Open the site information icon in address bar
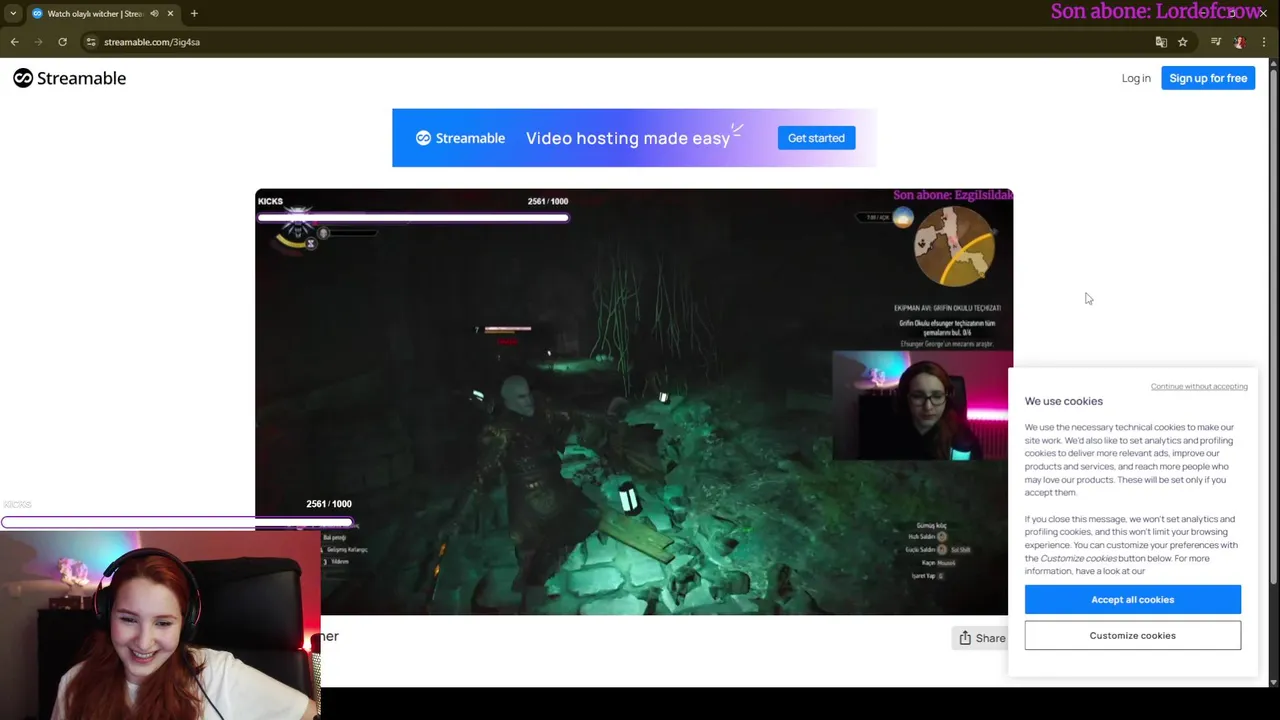This screenshot has height=720, width=1280. pyautogui.click(x=91, y=42)
